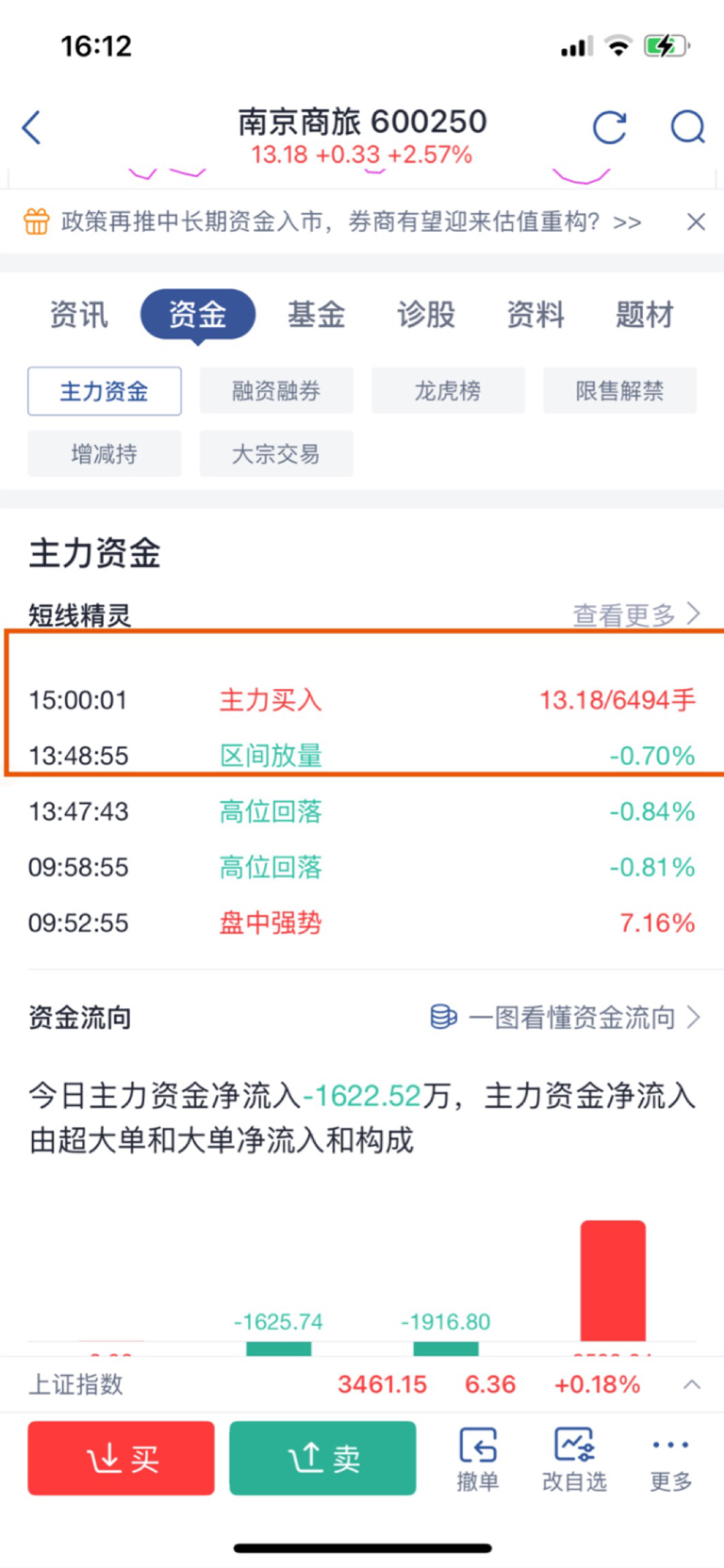Tap the gift icon in the banner
Viewport: 724px width, 1568px height.
coord(36,222)
